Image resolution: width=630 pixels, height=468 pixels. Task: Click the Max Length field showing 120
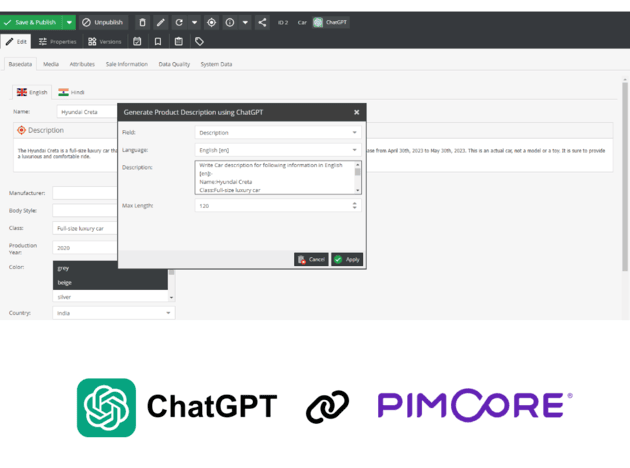click(278, 206)
